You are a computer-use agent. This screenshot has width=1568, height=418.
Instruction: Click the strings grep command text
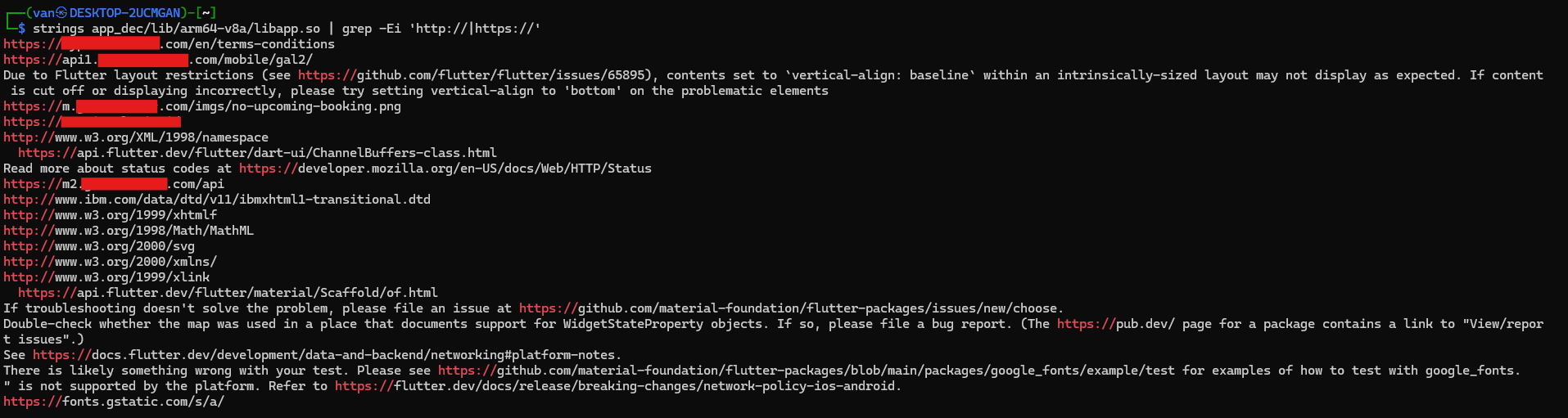point(287,29)
